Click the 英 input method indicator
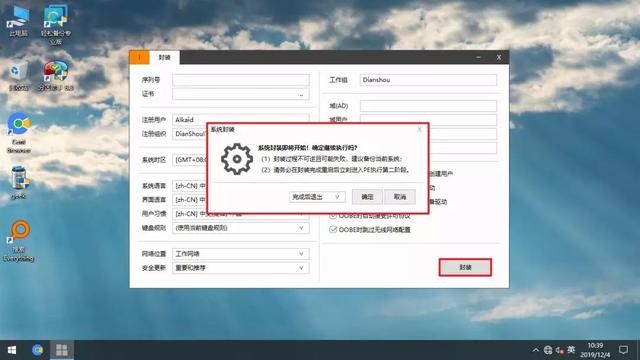This screenshot has height=360, width=640. [571, 350]
